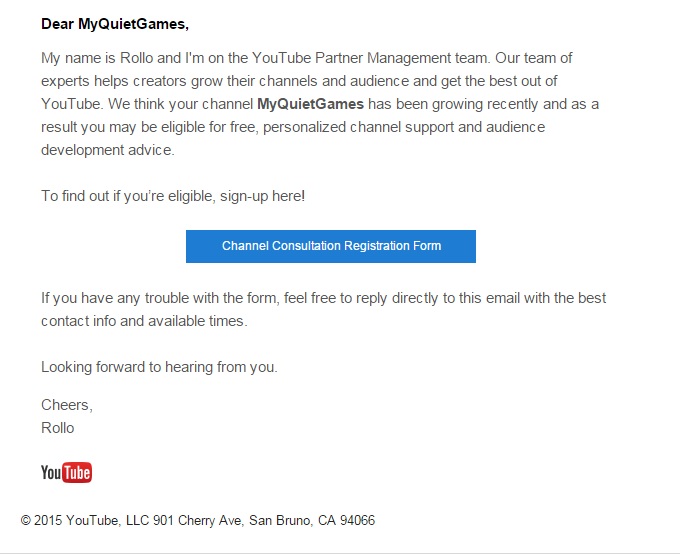The width and height of the screenshot is (680, 554).
Task: Click the line 'To find out if you're eligible, sign-up here!'
Action: [x=173, y=196]
